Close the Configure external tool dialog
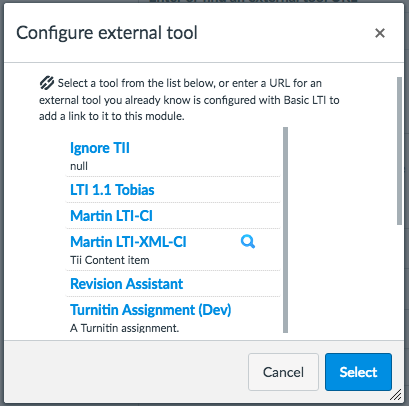 (380, 33)
